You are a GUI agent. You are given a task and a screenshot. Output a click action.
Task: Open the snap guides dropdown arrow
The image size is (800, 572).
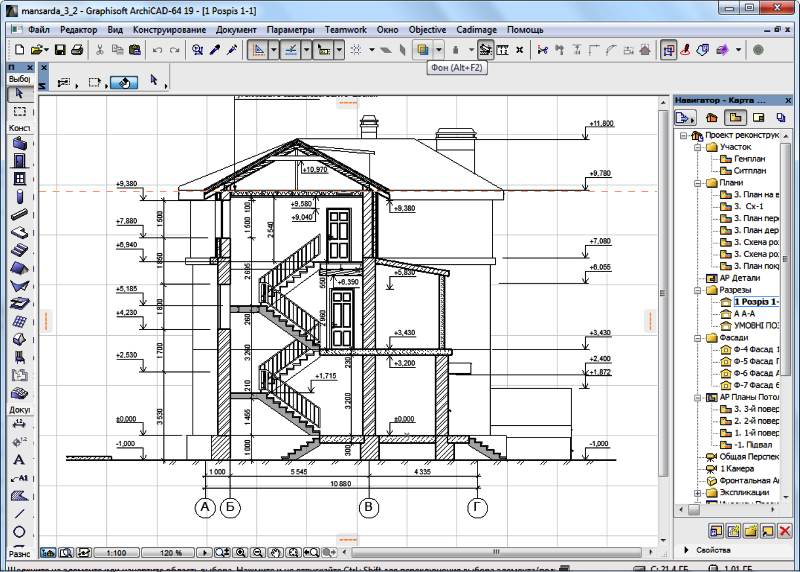click(x=307, y=50)
